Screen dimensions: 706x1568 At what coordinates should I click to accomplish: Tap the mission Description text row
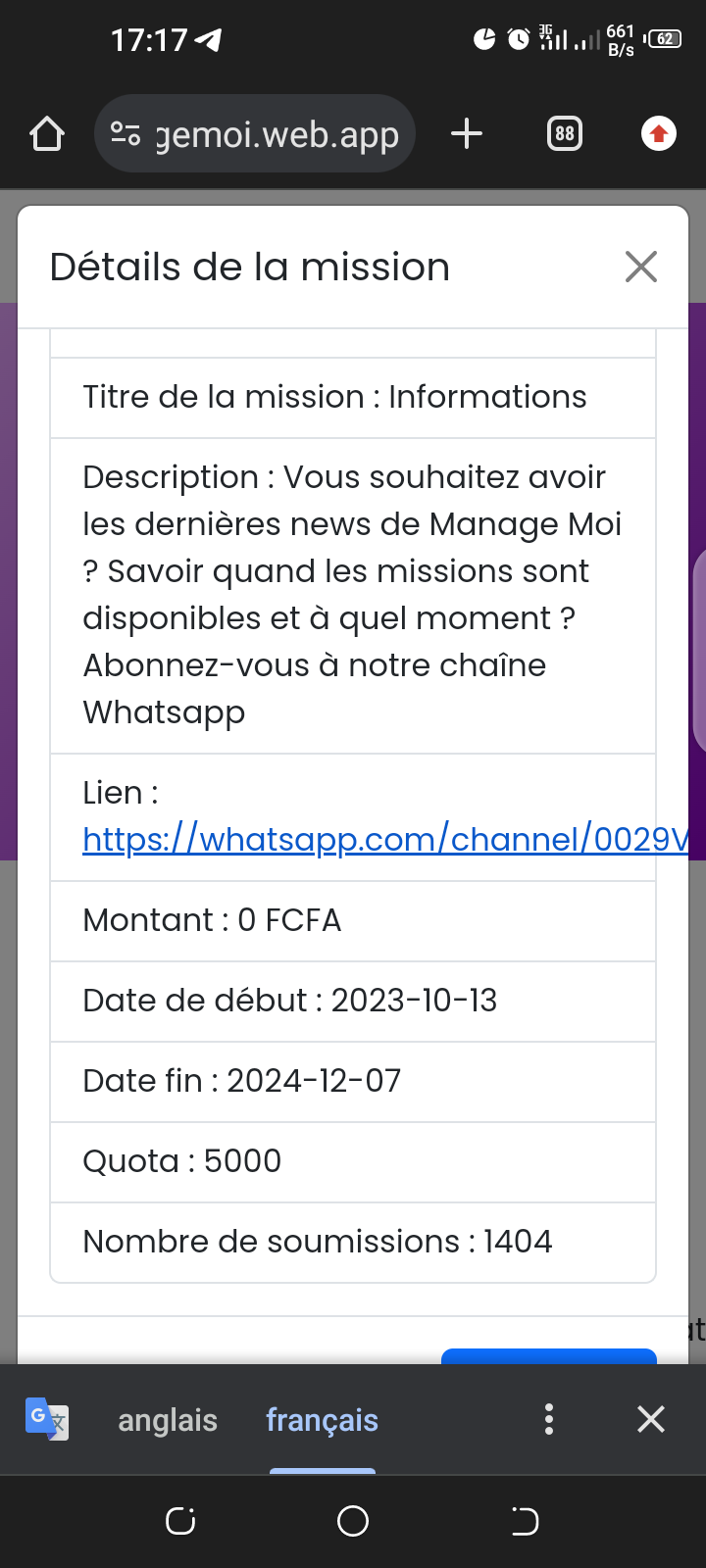[x=352, y=595]
